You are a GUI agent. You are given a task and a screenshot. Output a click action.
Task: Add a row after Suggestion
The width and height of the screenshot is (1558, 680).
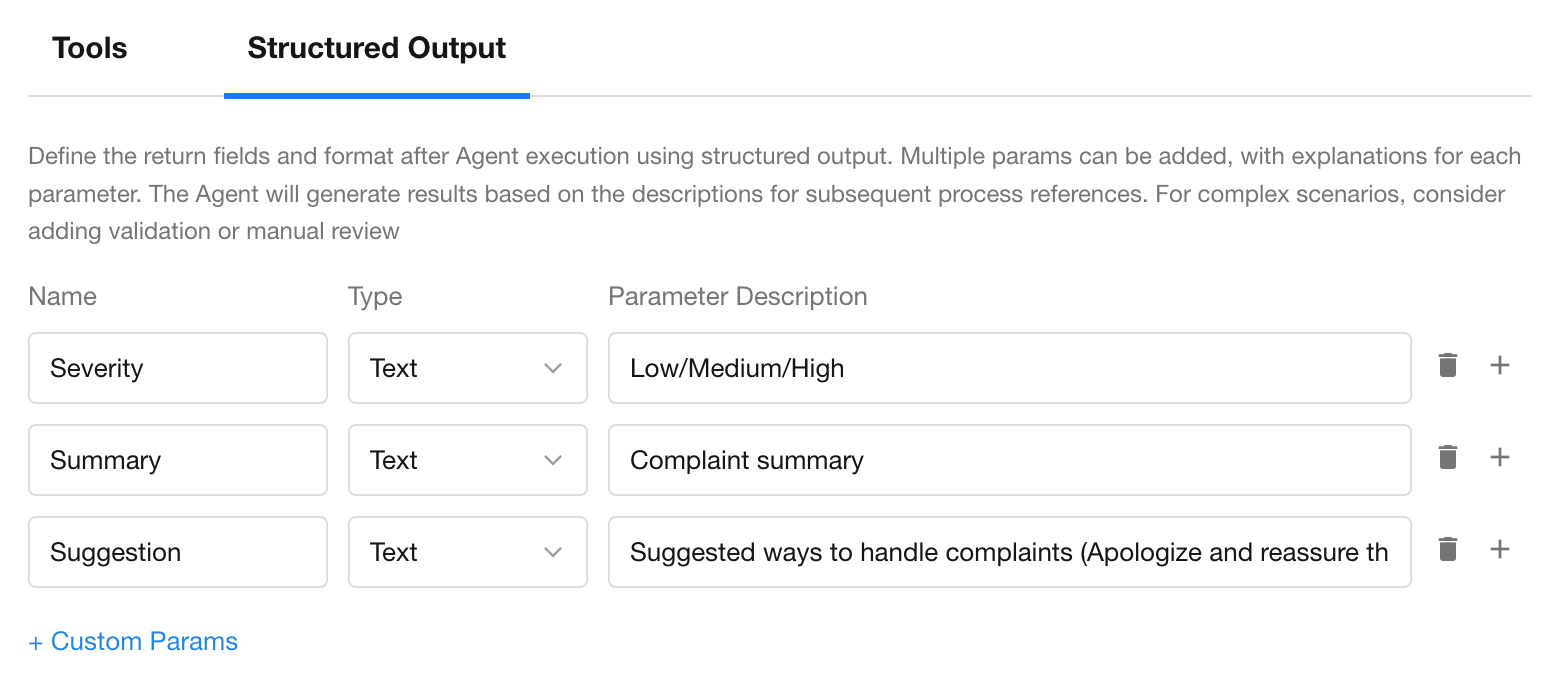[x=1499, y=550]
